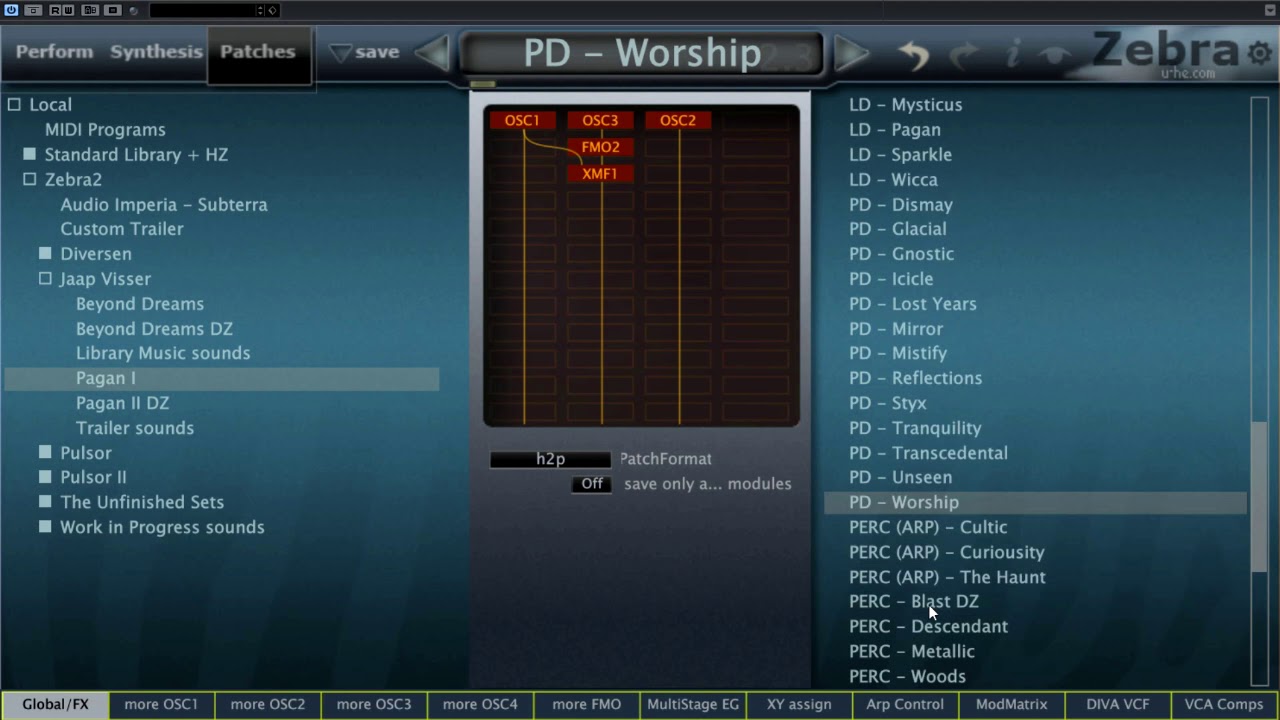Click the faded icon next to info icon
Screen dimensions: 1280x720
pyautogui.click(x=1054, y=56)
